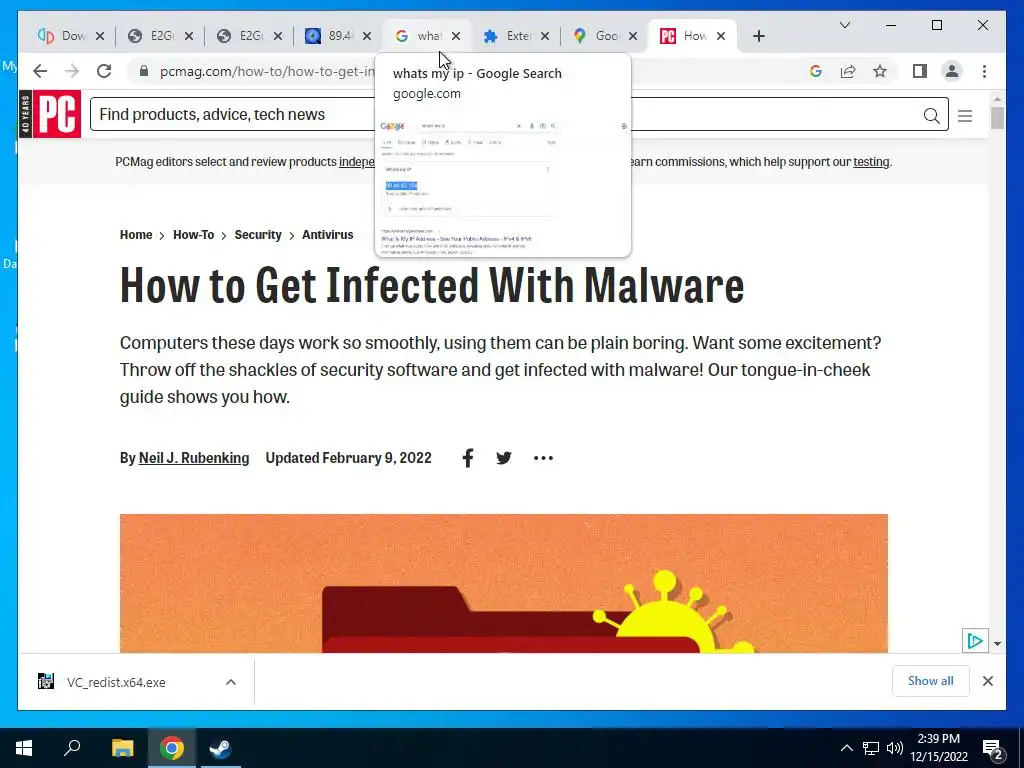This screenshot has width=1024, height=768.
Task: Click the Security breadcrumb link
Action: click(258, 234)
